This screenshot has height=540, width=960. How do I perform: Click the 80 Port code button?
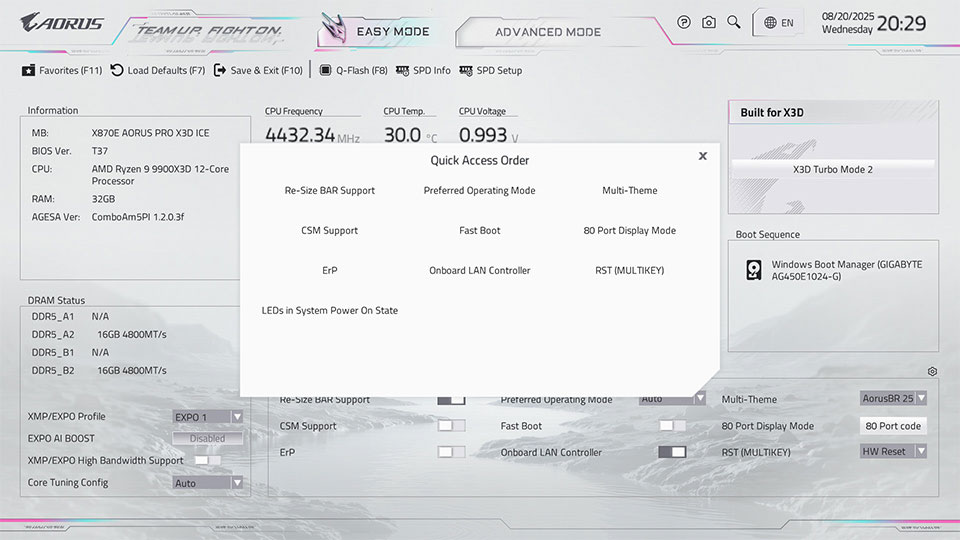[893, 426]
